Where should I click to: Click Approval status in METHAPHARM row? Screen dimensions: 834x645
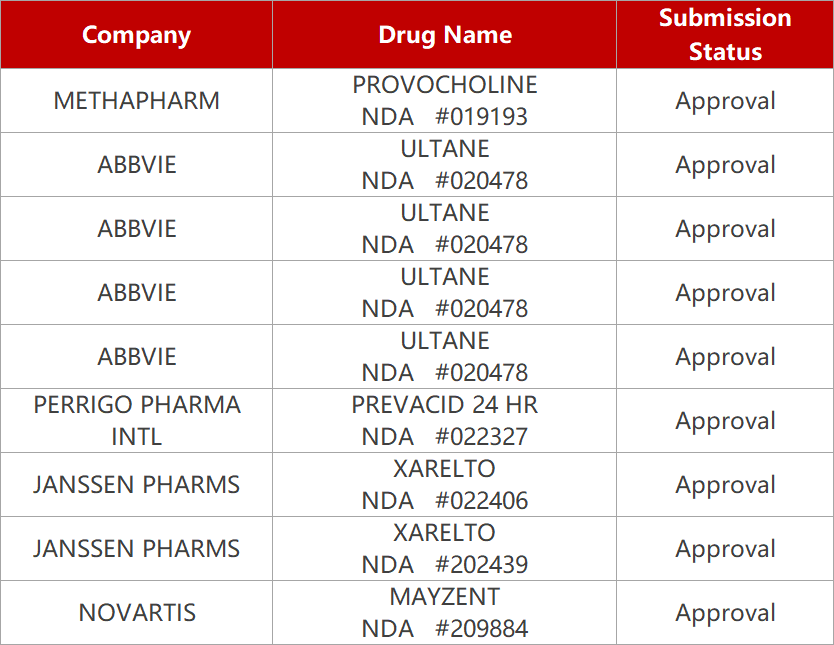(x=725, y=100)
